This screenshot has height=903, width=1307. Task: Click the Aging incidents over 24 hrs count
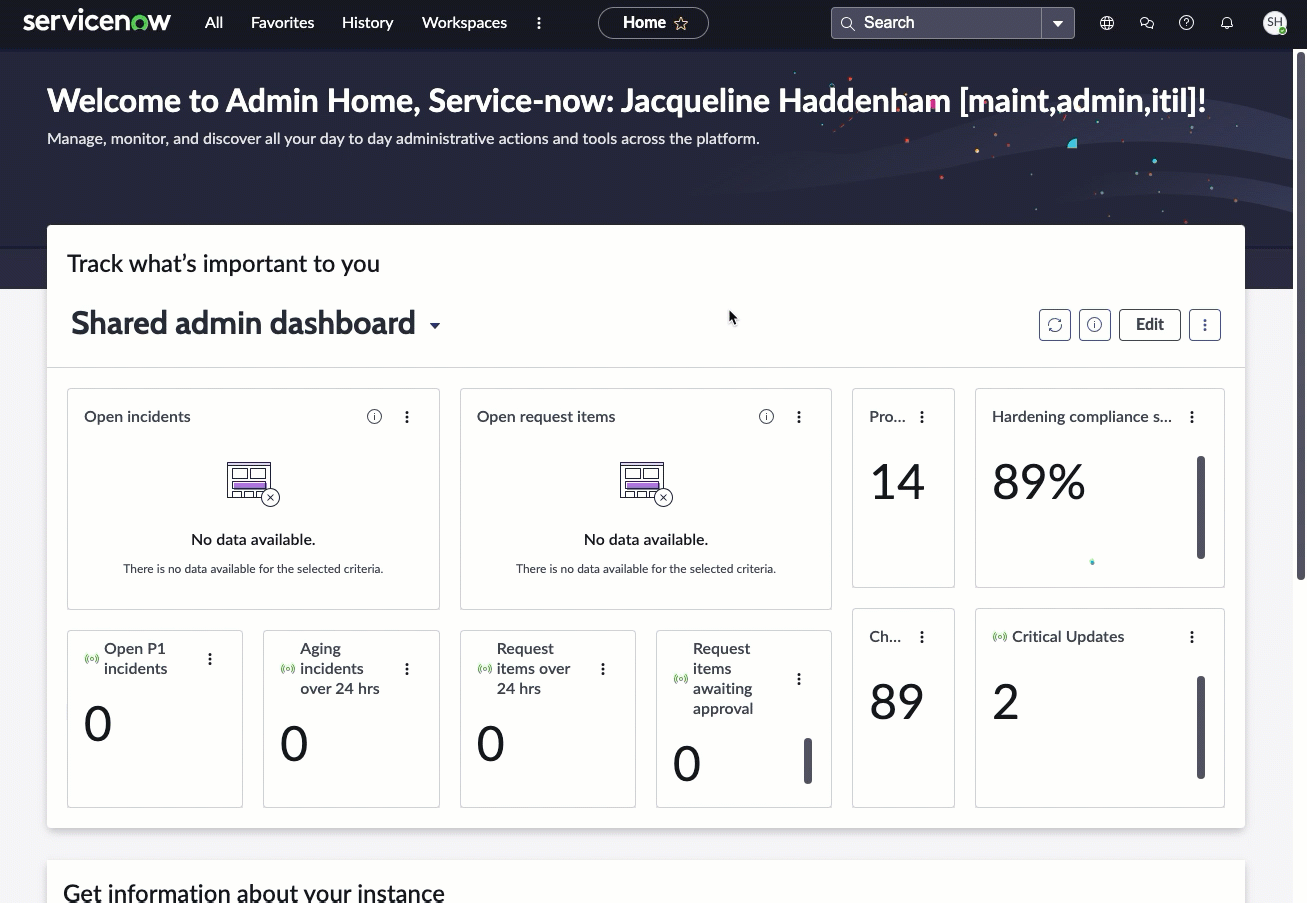[x=293, y=744]
